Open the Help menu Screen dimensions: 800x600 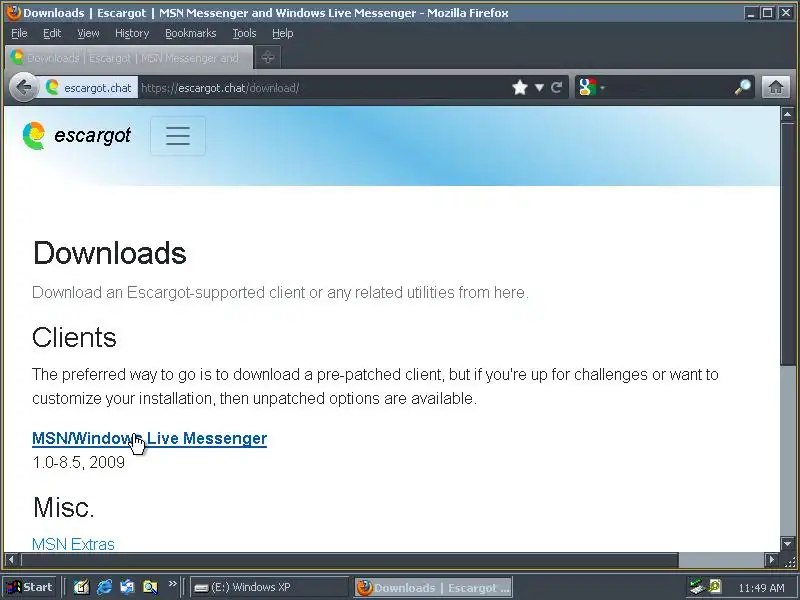283,33
